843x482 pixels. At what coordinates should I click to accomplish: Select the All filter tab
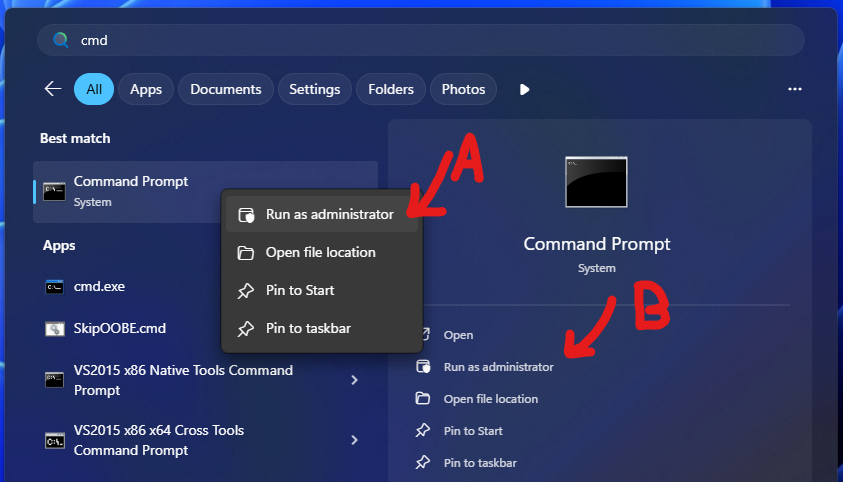pyautogui.click(x=94, y=89)
